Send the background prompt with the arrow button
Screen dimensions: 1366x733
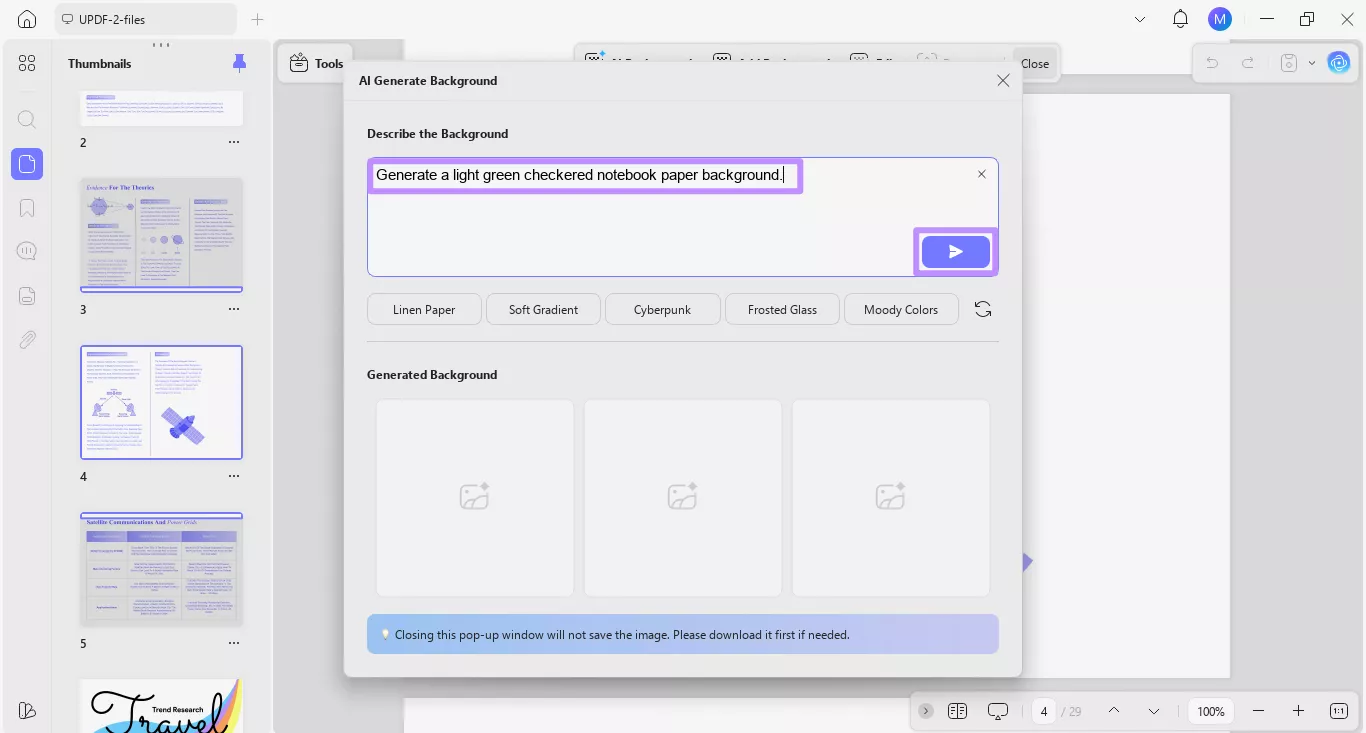coord(955,252)
